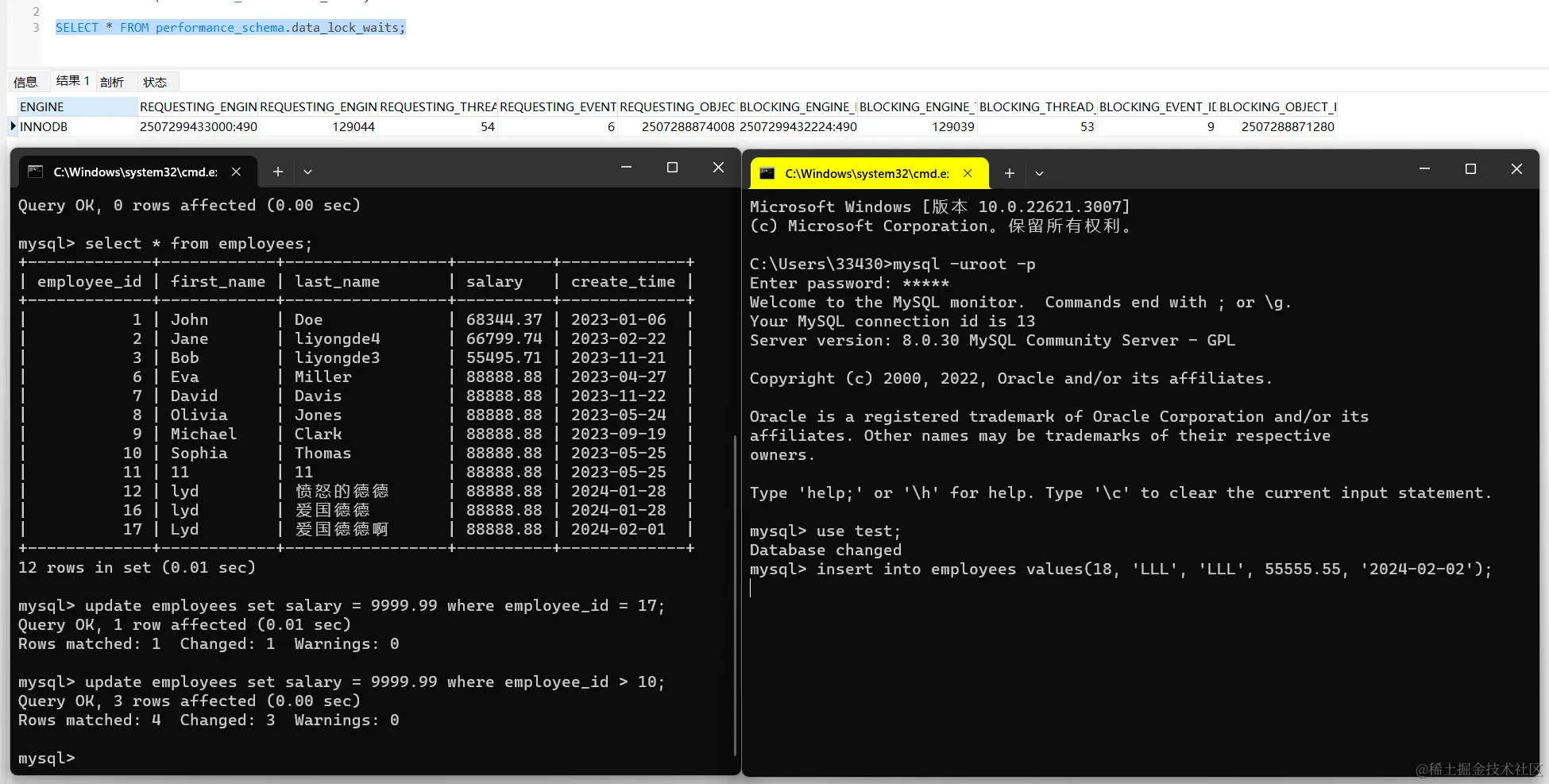Select the 结果 1 tab
Screen dimensions: 1549x784
[x=72, y=81]
